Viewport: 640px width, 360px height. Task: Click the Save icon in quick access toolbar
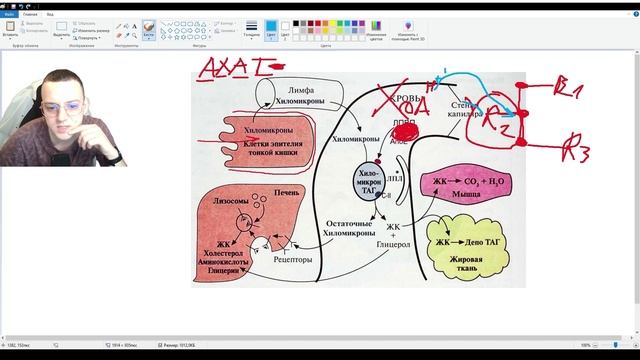[13, 7]
